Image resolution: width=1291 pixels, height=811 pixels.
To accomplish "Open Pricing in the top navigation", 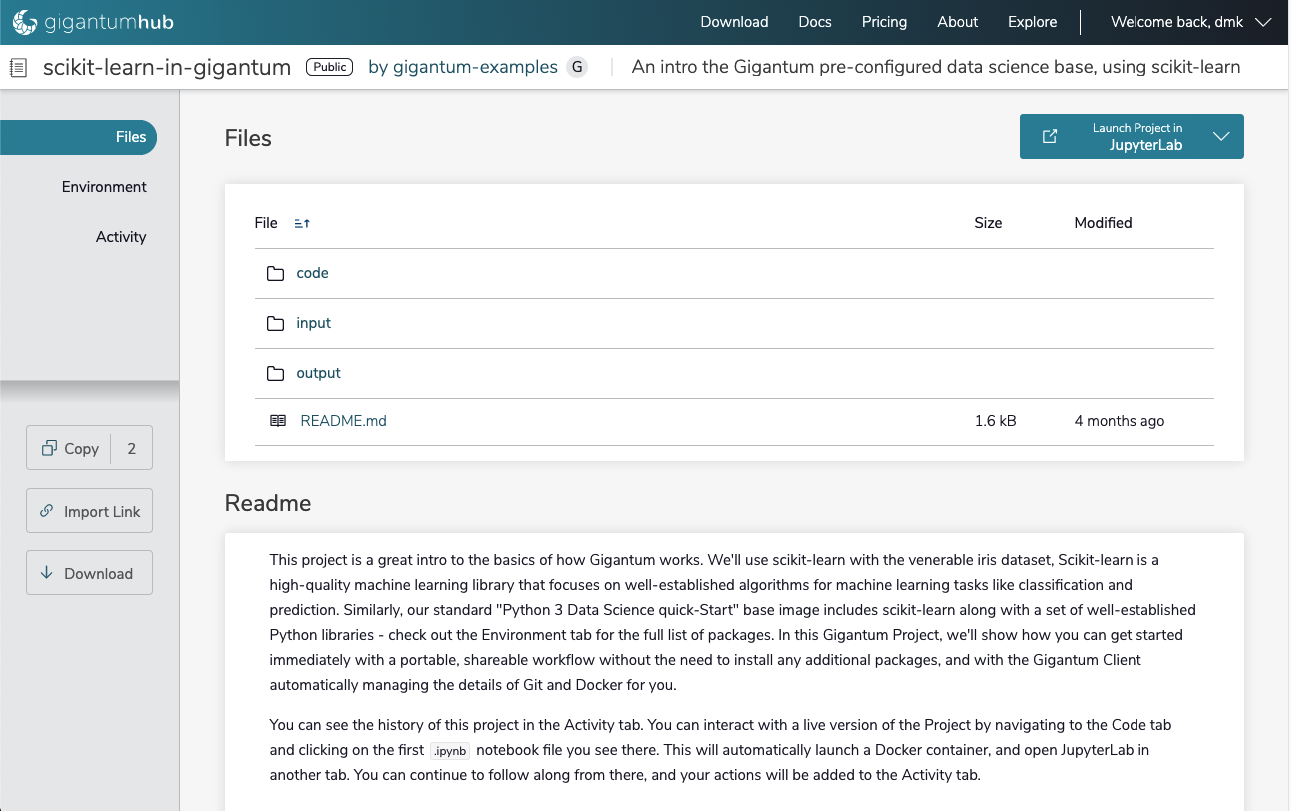I will coord(884,22).
